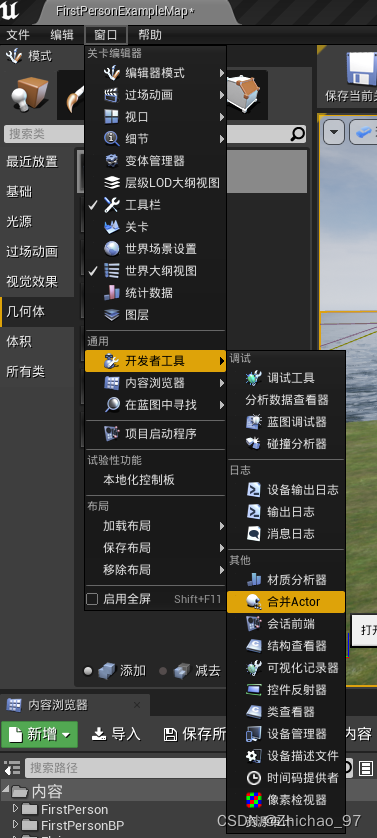Viewport: 377px width, 838px height.
Task: Enable the 启用全屏 checkbox
Action: tap(93, 599)
